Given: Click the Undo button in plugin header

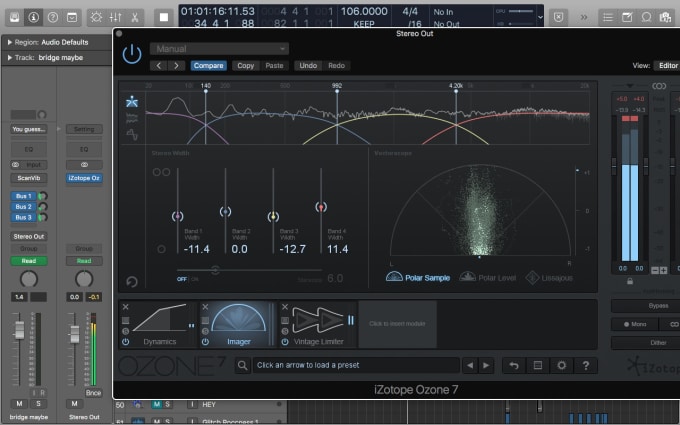Looking at the screenshot, I should (308, 65).
